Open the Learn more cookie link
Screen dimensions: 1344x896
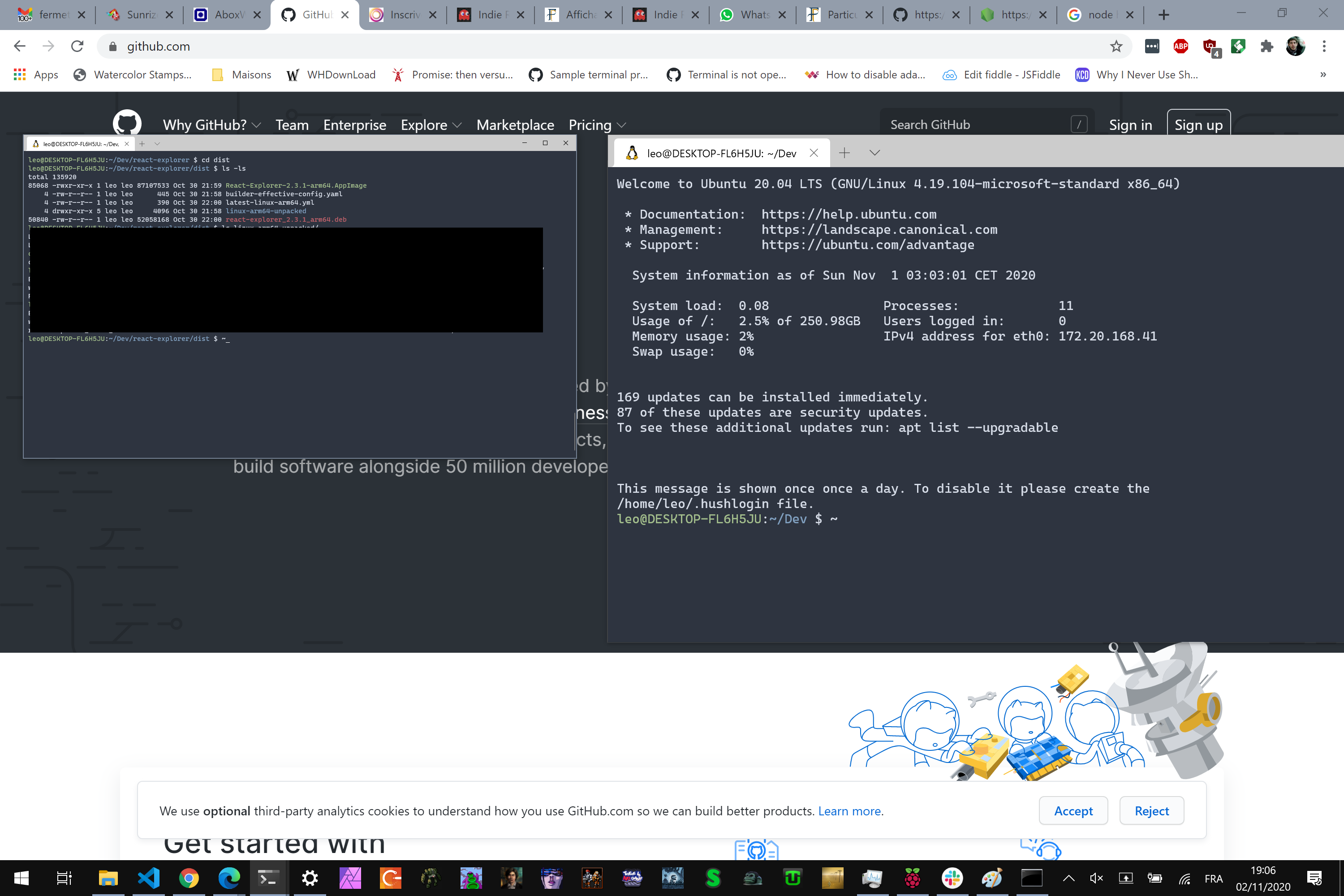[x=849, y=811]
